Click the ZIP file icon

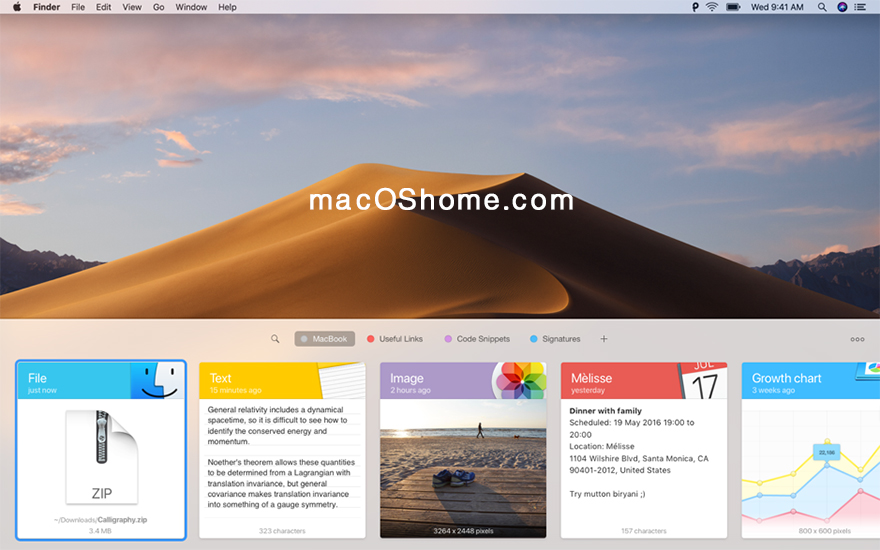click(102, 457)
